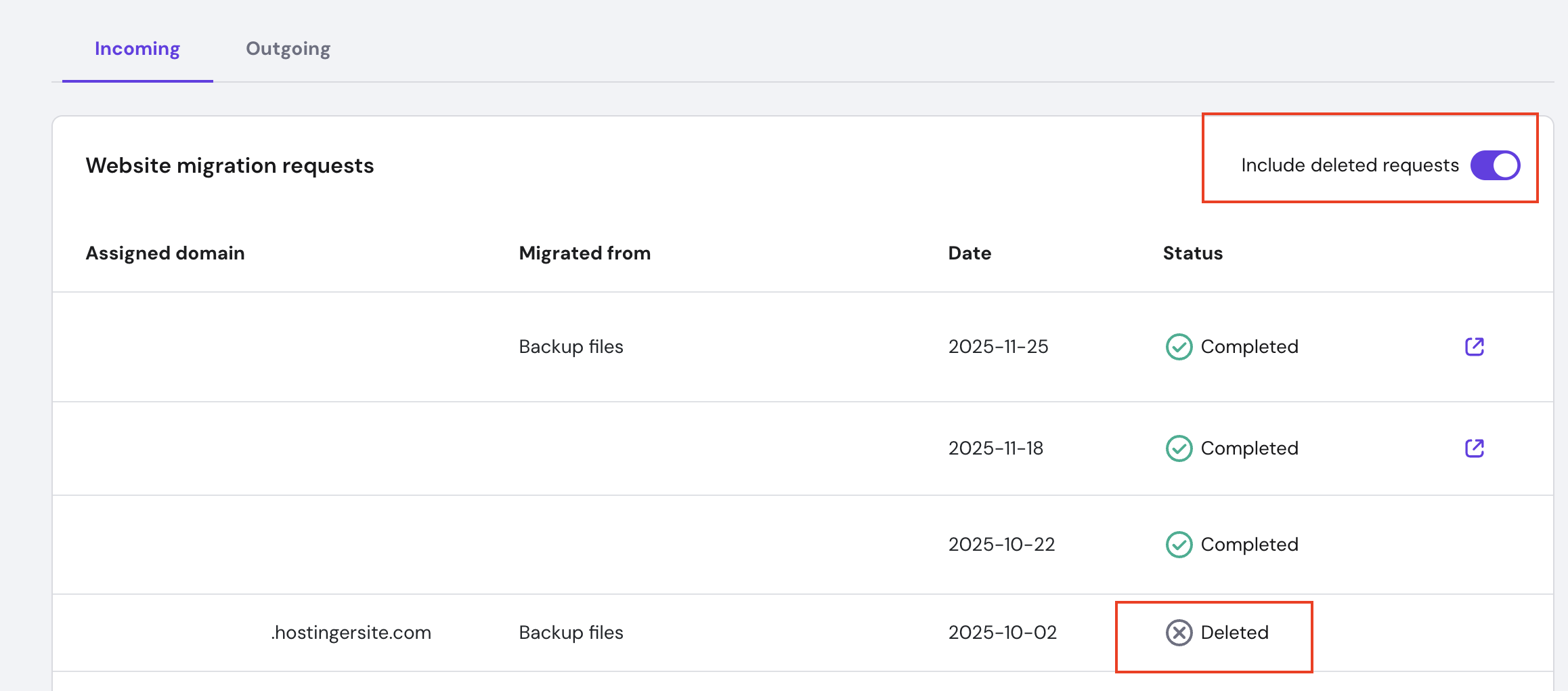The image size is (1568, 691).
Task: Open the Outgoing tab
Action: pyautogui.click(x=288, y=49)
